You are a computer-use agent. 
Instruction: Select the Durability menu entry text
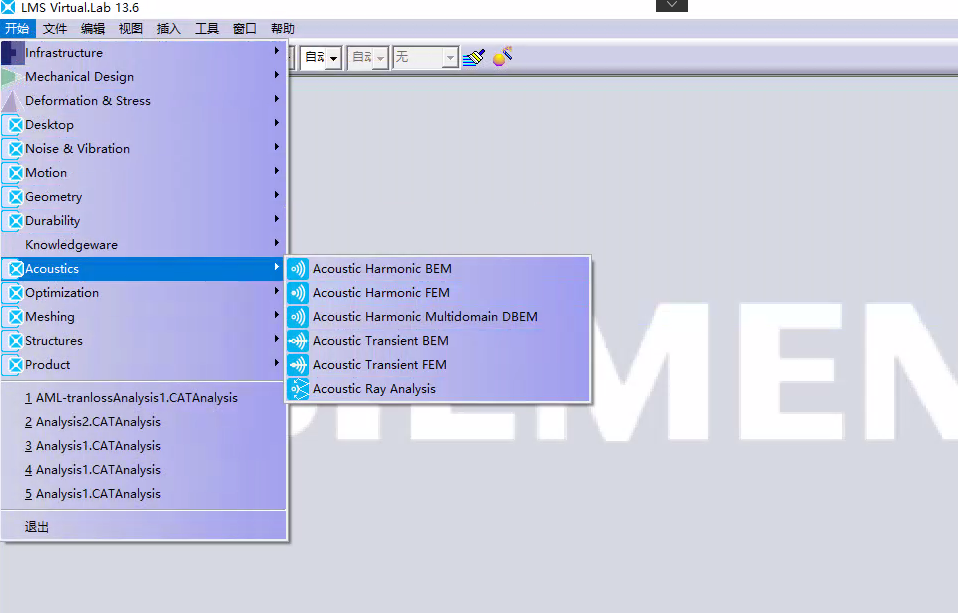tap(53, 221)
